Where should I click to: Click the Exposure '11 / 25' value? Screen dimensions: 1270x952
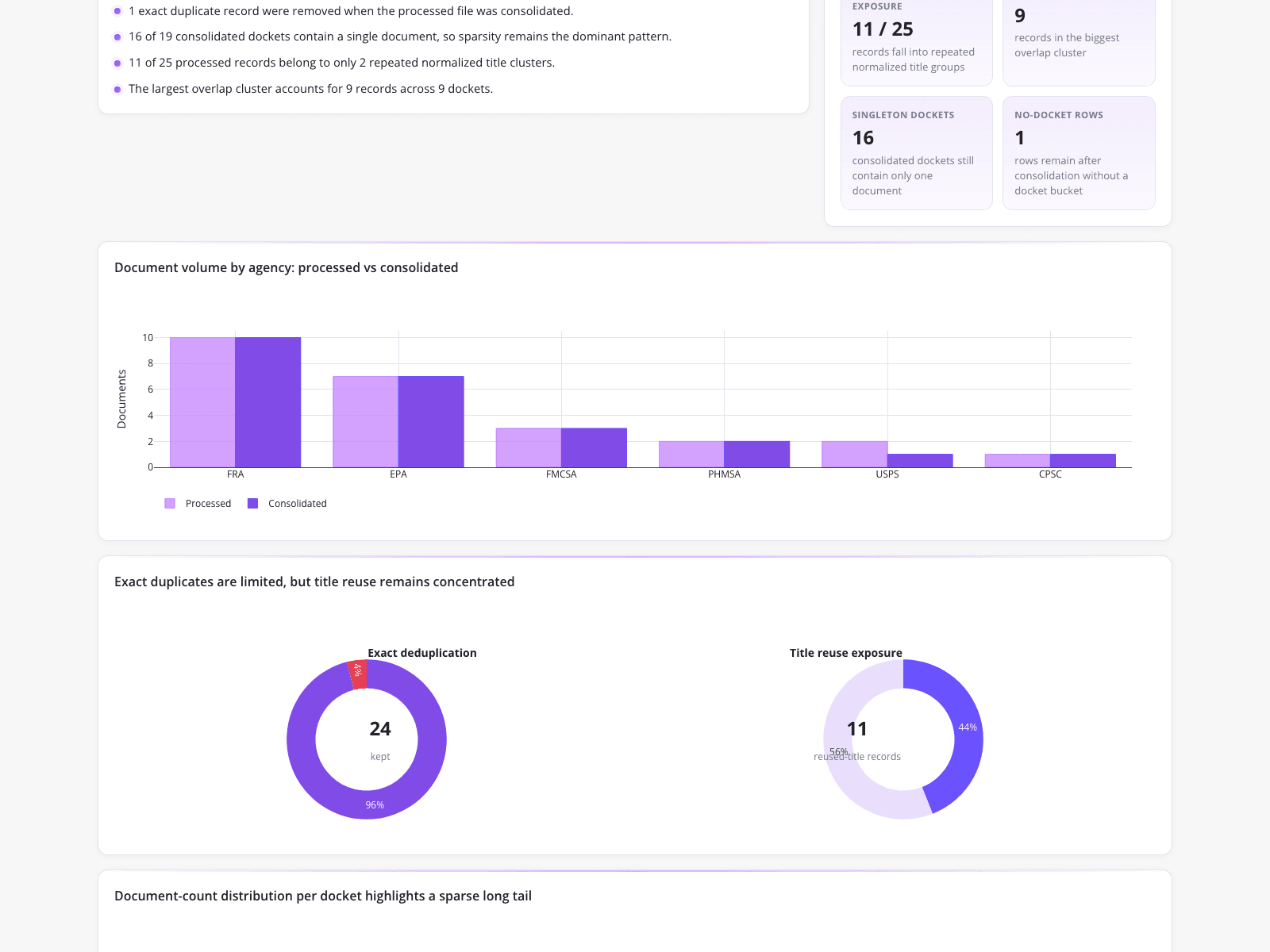click(x=883, y=29)
